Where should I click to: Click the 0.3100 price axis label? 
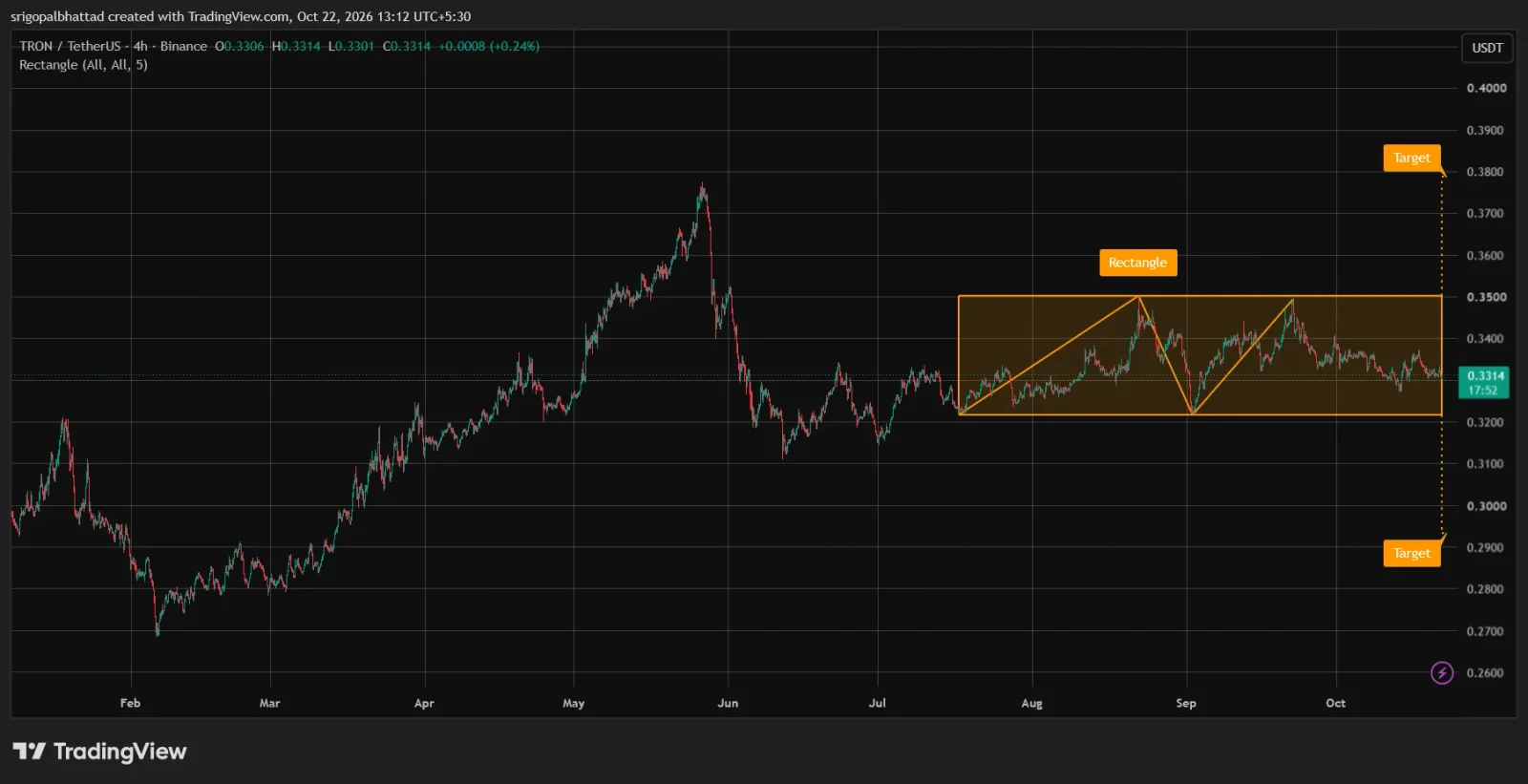click(x=1486, y=464)
